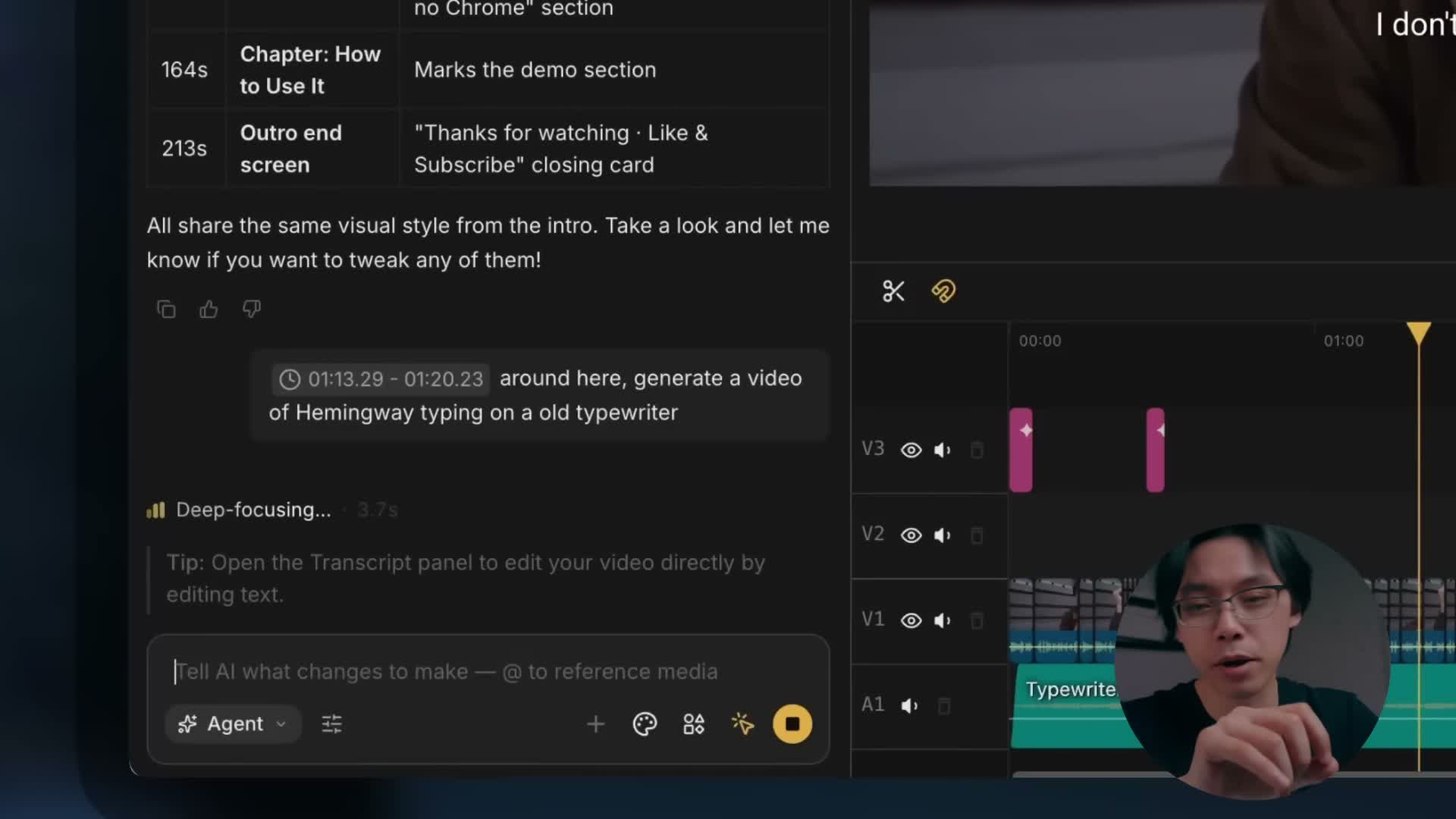Viewport: 1456px width, 819px height.
Task: Activate the magic cursor select icon
Action: [743, 724]
